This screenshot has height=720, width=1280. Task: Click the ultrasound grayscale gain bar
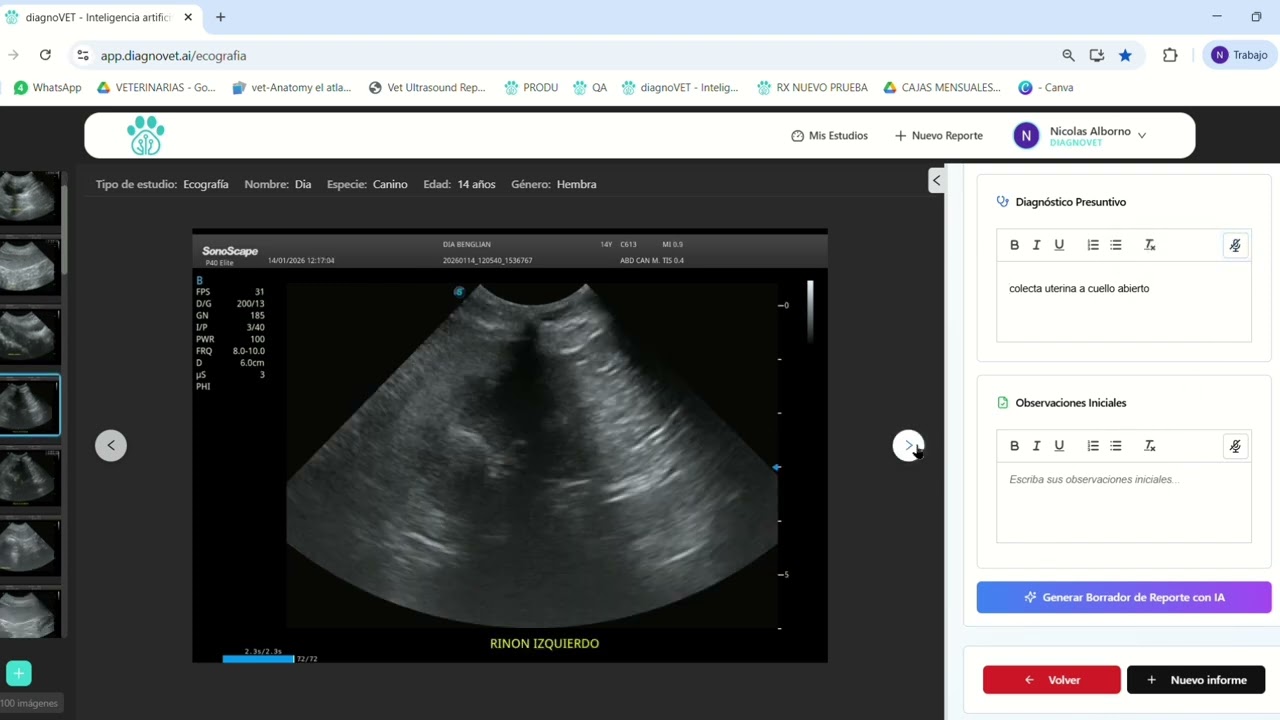point(810,312)
